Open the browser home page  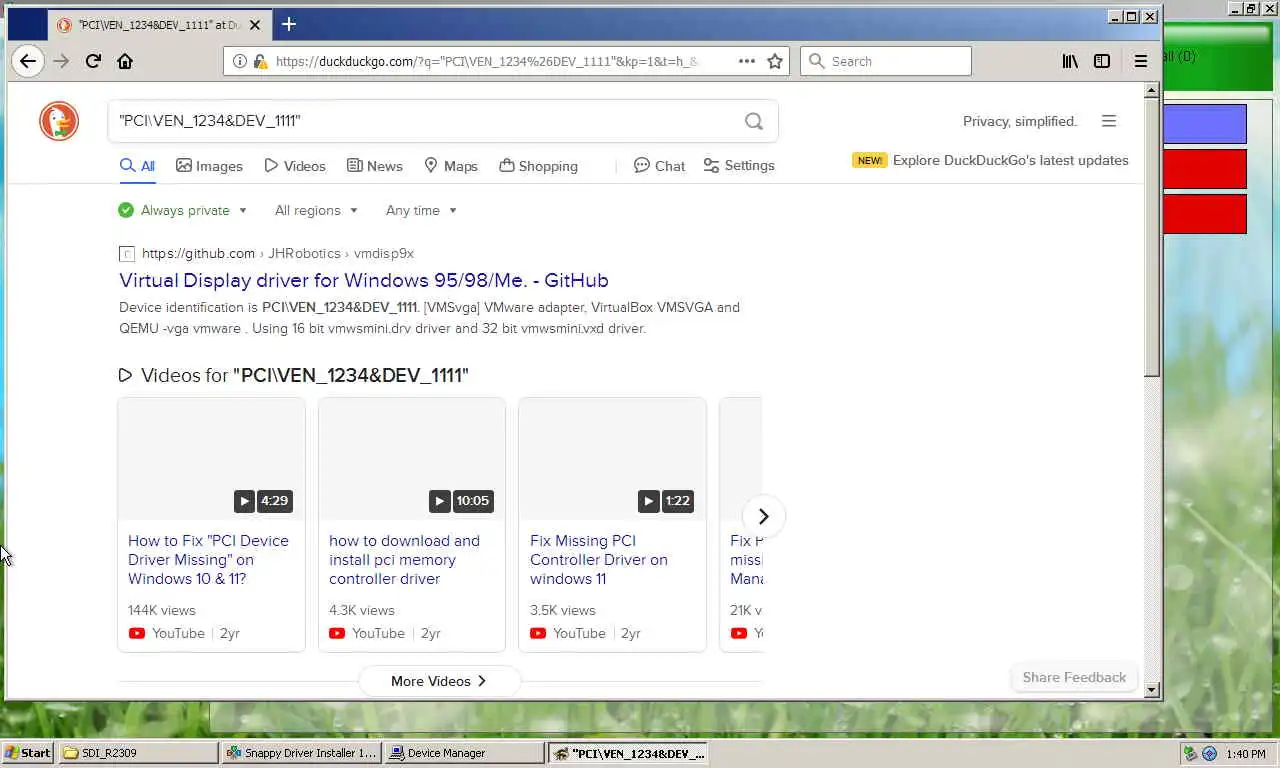(125, 61)
